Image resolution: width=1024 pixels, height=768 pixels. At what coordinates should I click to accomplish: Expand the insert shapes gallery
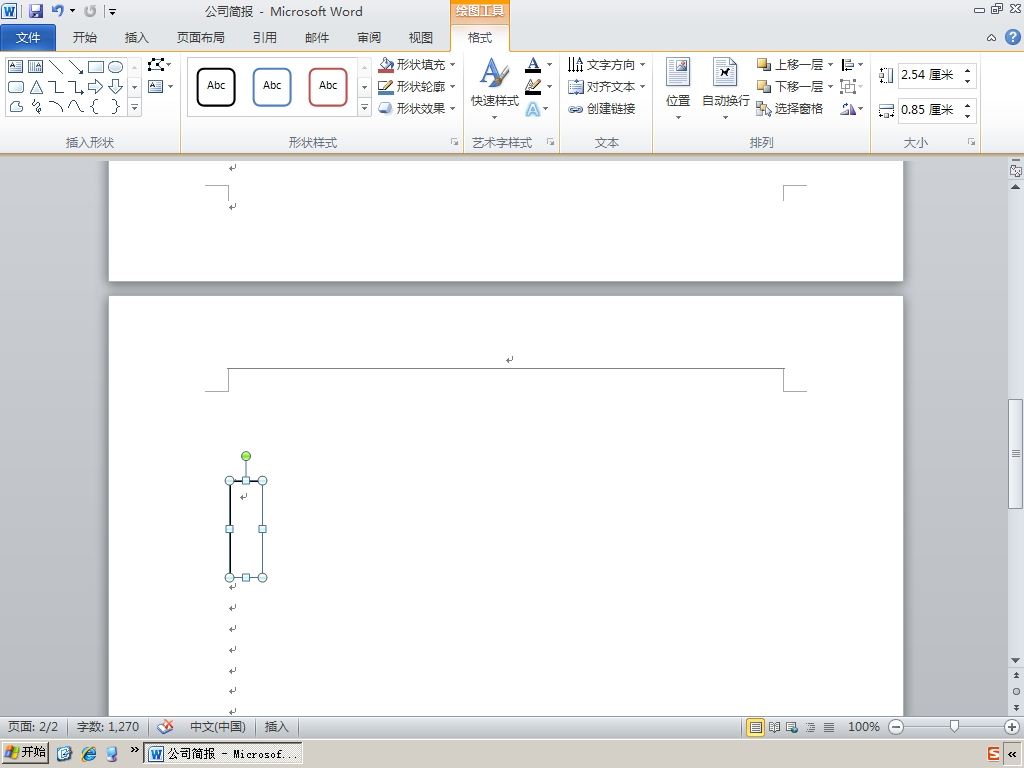tap(135, 108)
